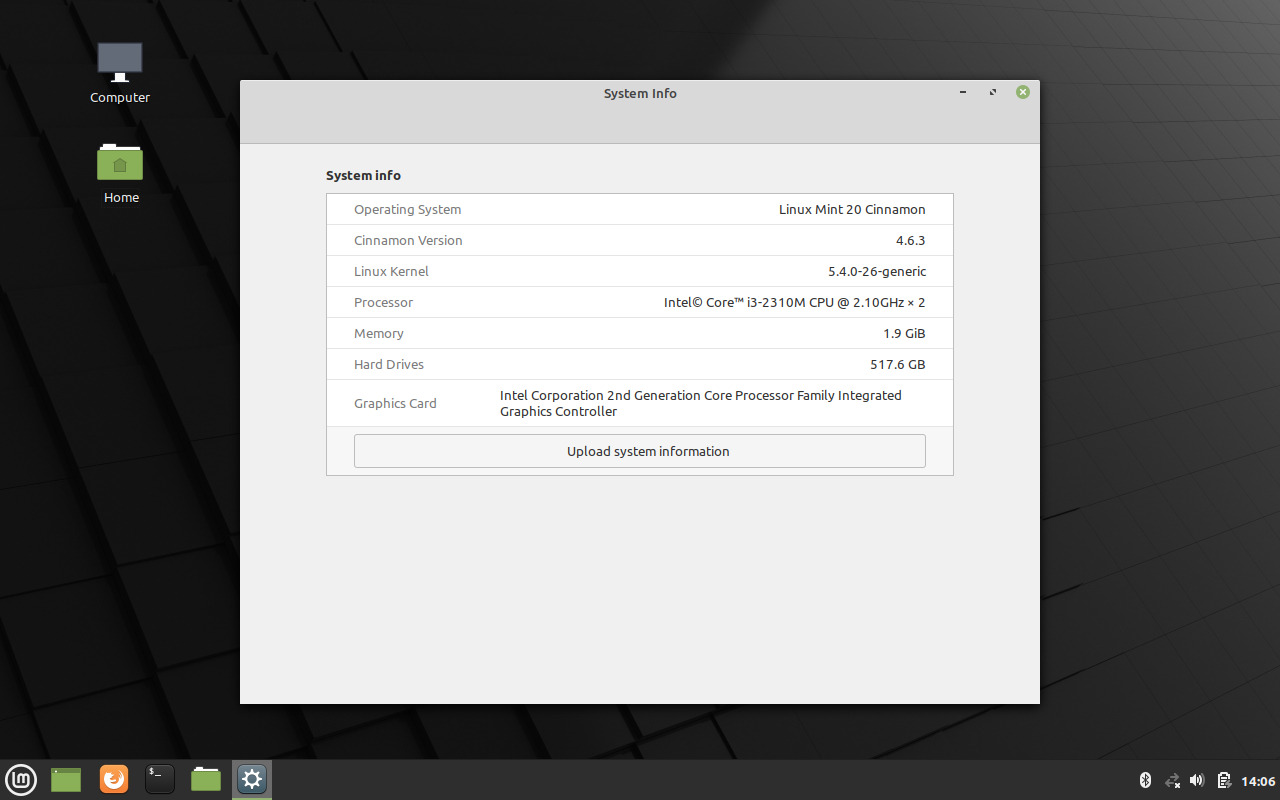Open the sound volume applet

point(1197,780)
